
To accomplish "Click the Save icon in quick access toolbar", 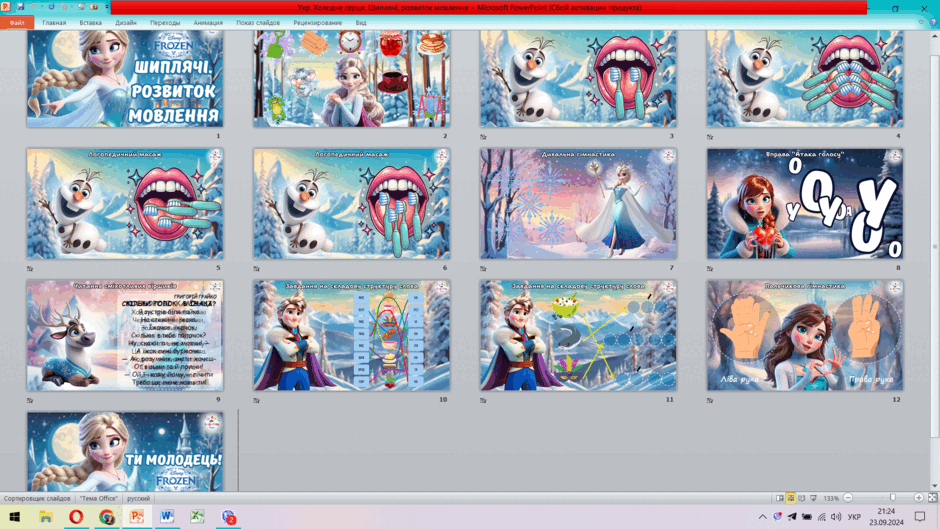I will 20,7.
